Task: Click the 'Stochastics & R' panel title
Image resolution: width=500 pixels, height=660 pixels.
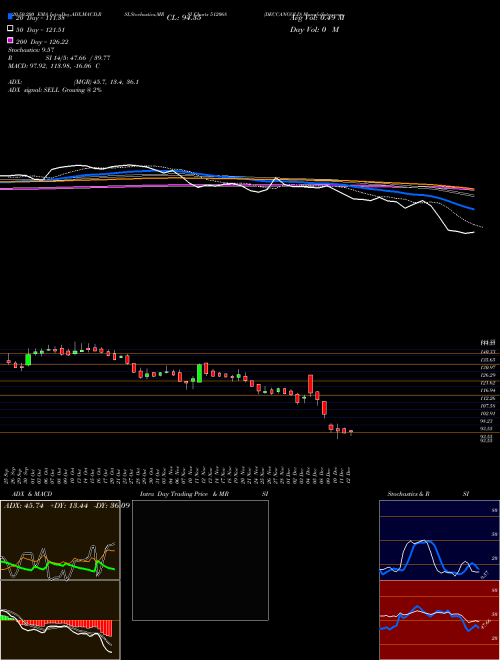Action: point(408,494)
